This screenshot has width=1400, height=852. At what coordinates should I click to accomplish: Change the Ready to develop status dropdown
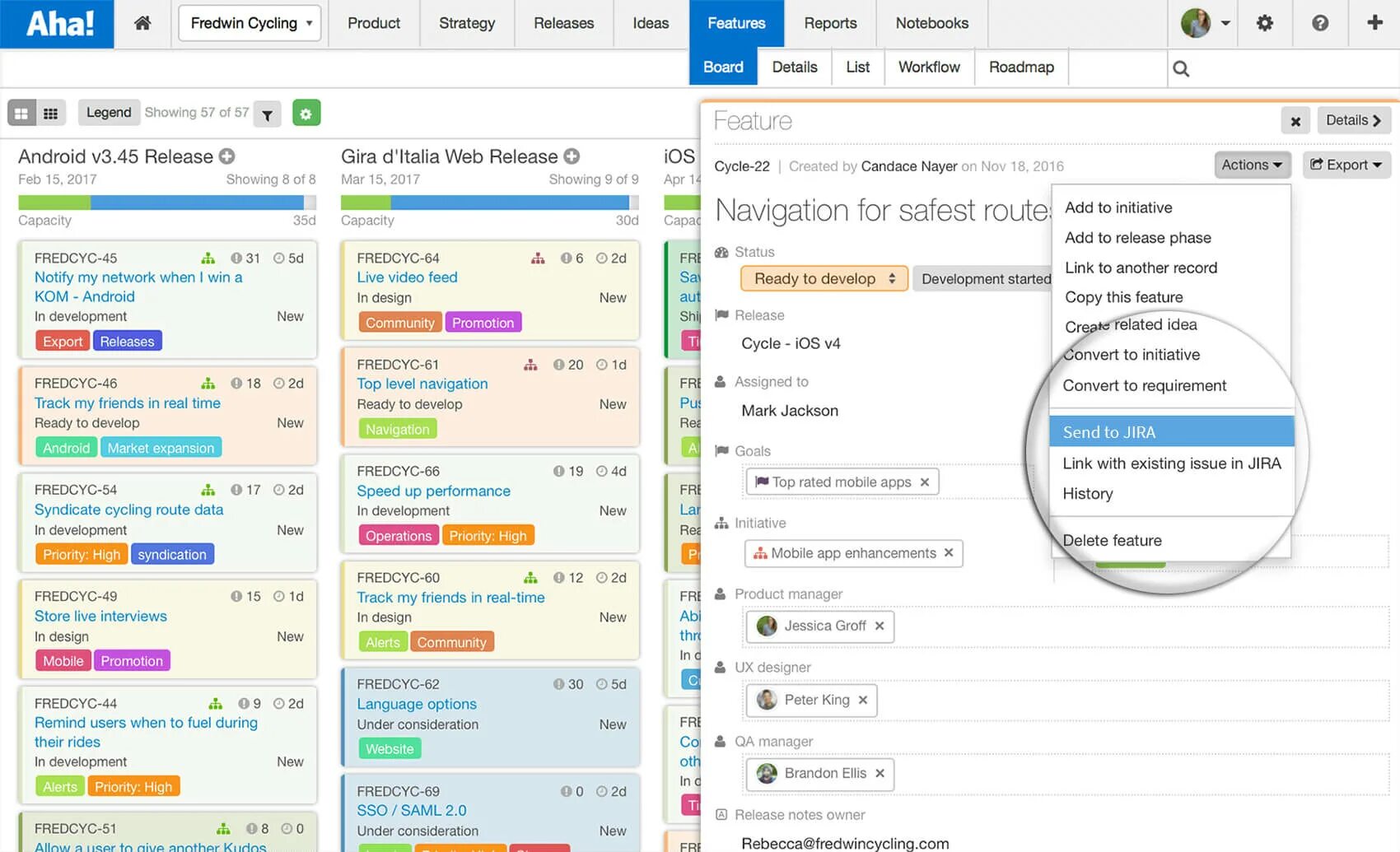(824, 278)
